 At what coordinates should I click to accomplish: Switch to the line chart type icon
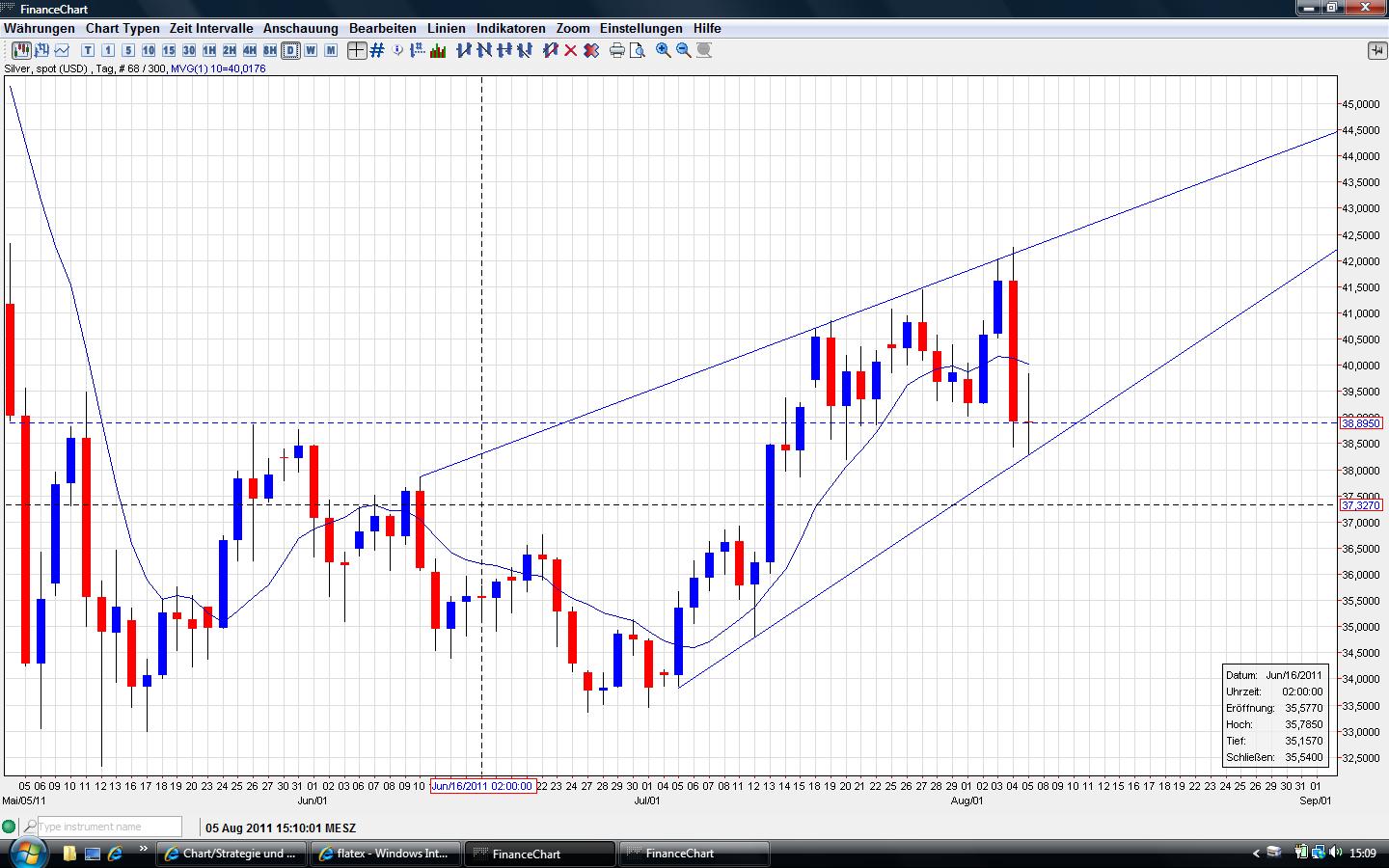coord(62,50)
